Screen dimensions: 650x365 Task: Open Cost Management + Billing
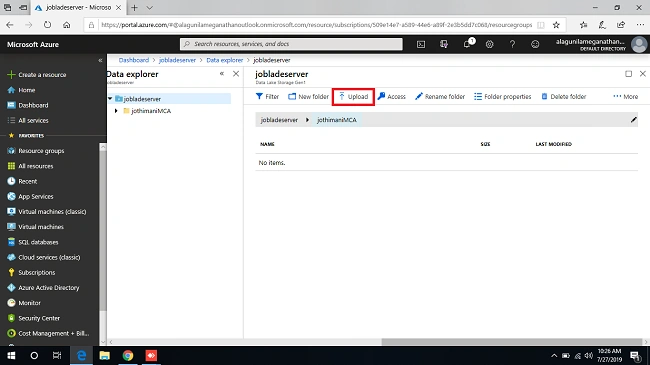click(48, 333)
